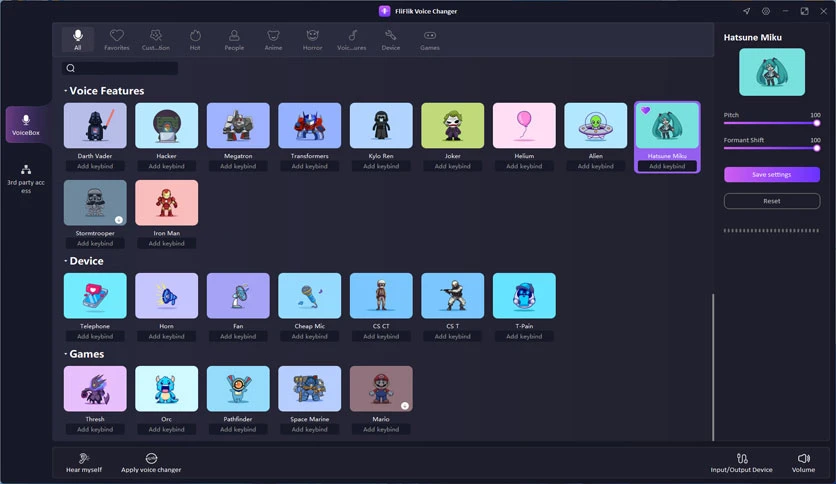Collapse the Voice Features section
836x484 pixels.
[x=66, y=91]
